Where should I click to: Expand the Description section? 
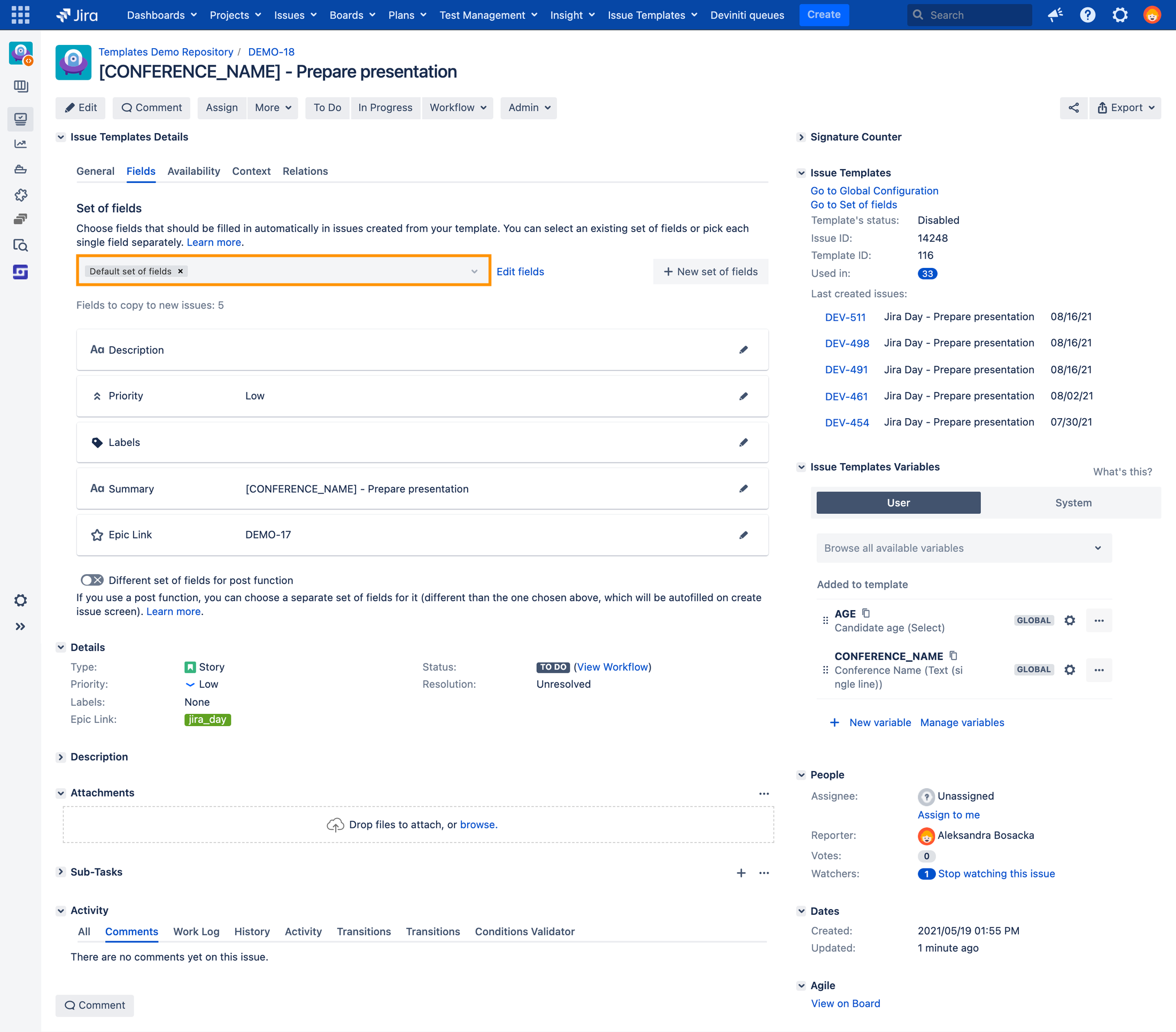[x=60, y=757]
